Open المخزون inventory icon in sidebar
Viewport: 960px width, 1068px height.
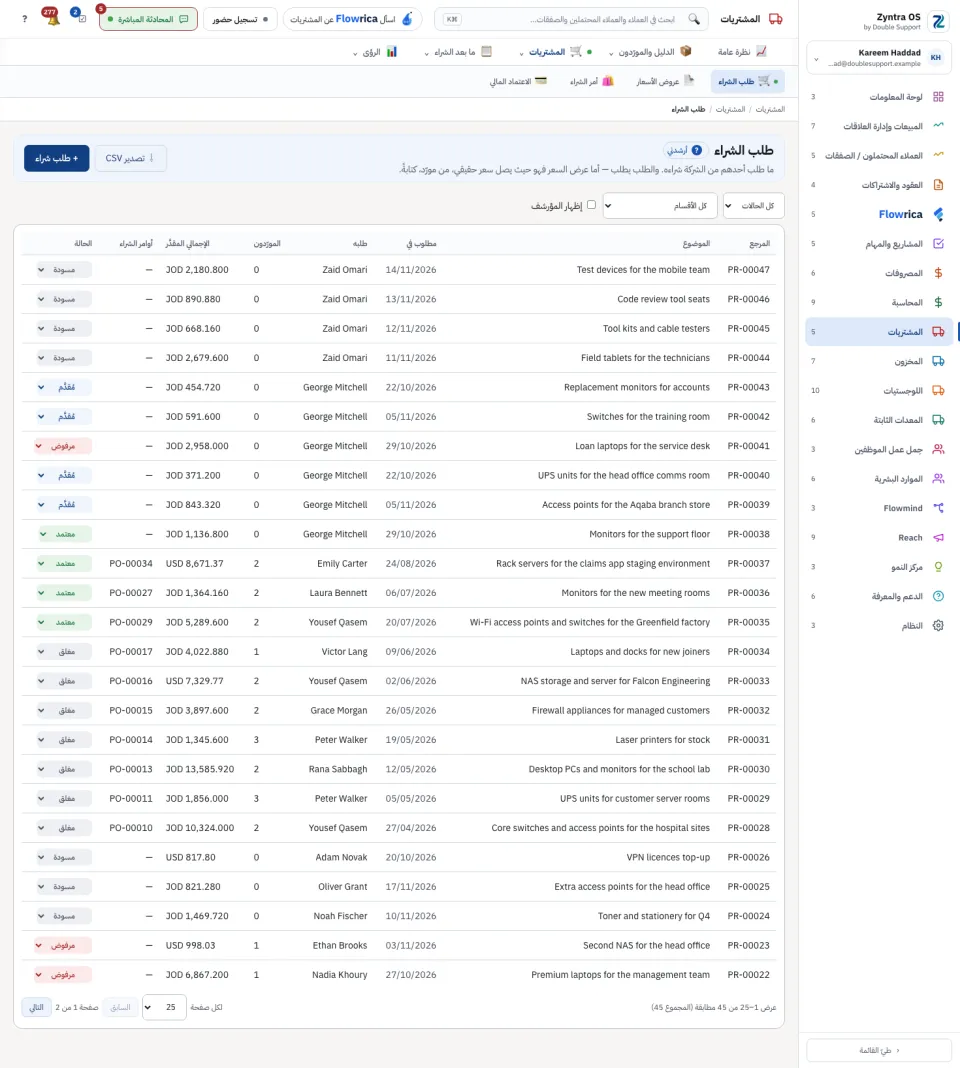(938, 361)
